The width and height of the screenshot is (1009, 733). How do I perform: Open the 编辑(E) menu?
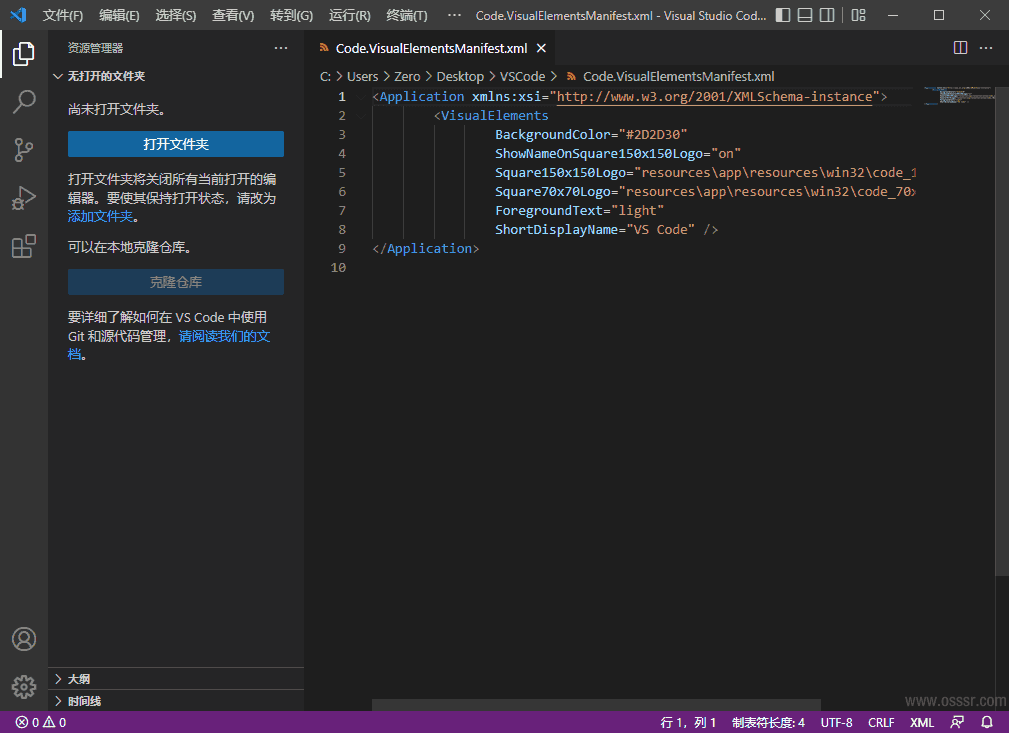119,15
